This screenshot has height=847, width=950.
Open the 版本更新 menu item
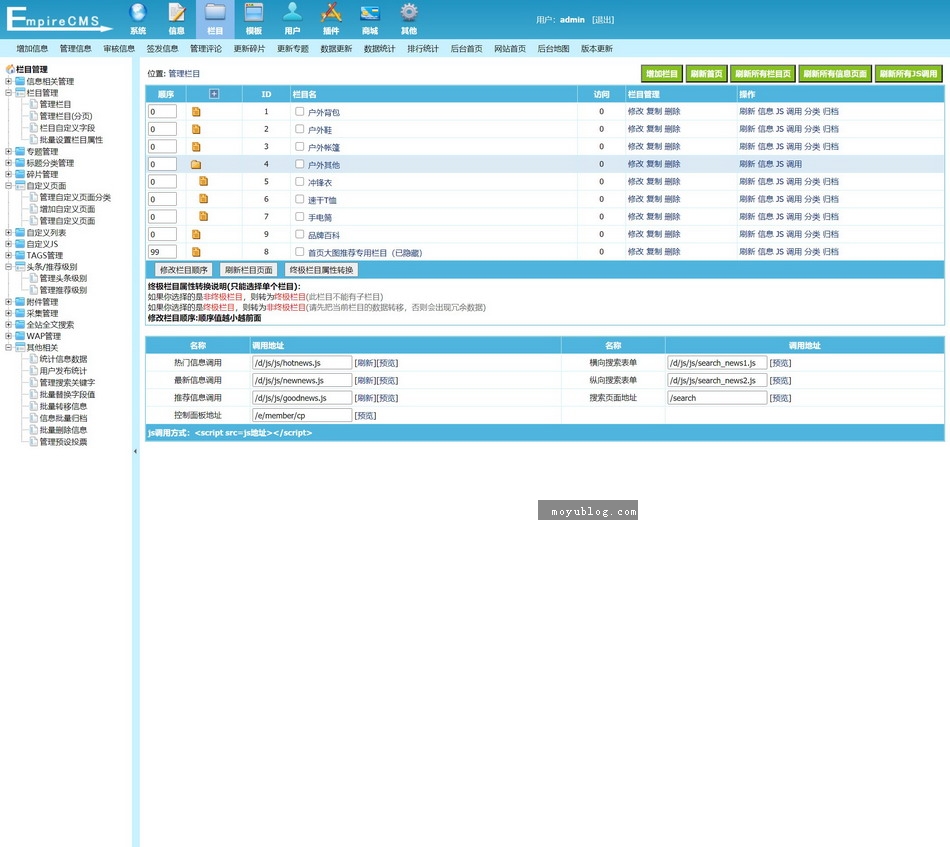597,48
